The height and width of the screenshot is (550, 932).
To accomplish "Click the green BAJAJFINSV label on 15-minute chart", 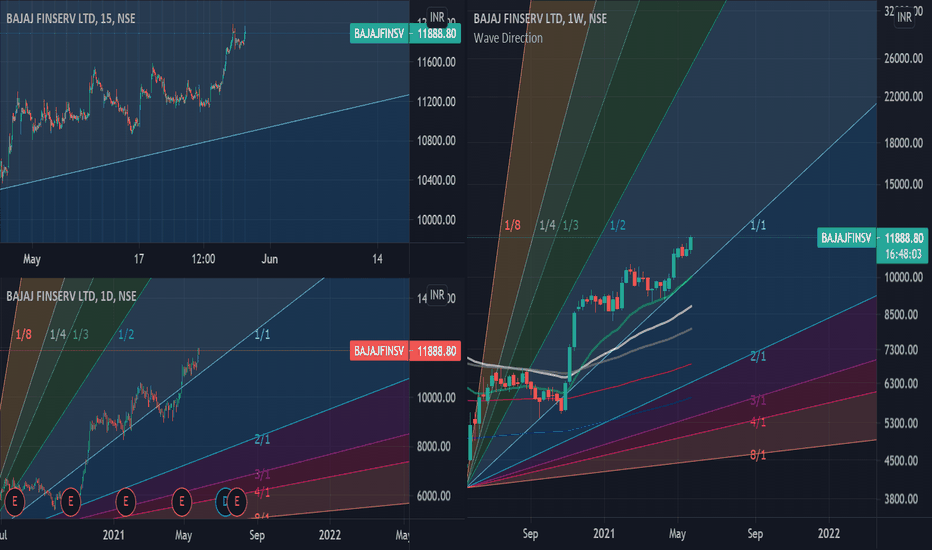I will [x=379, y=33].
